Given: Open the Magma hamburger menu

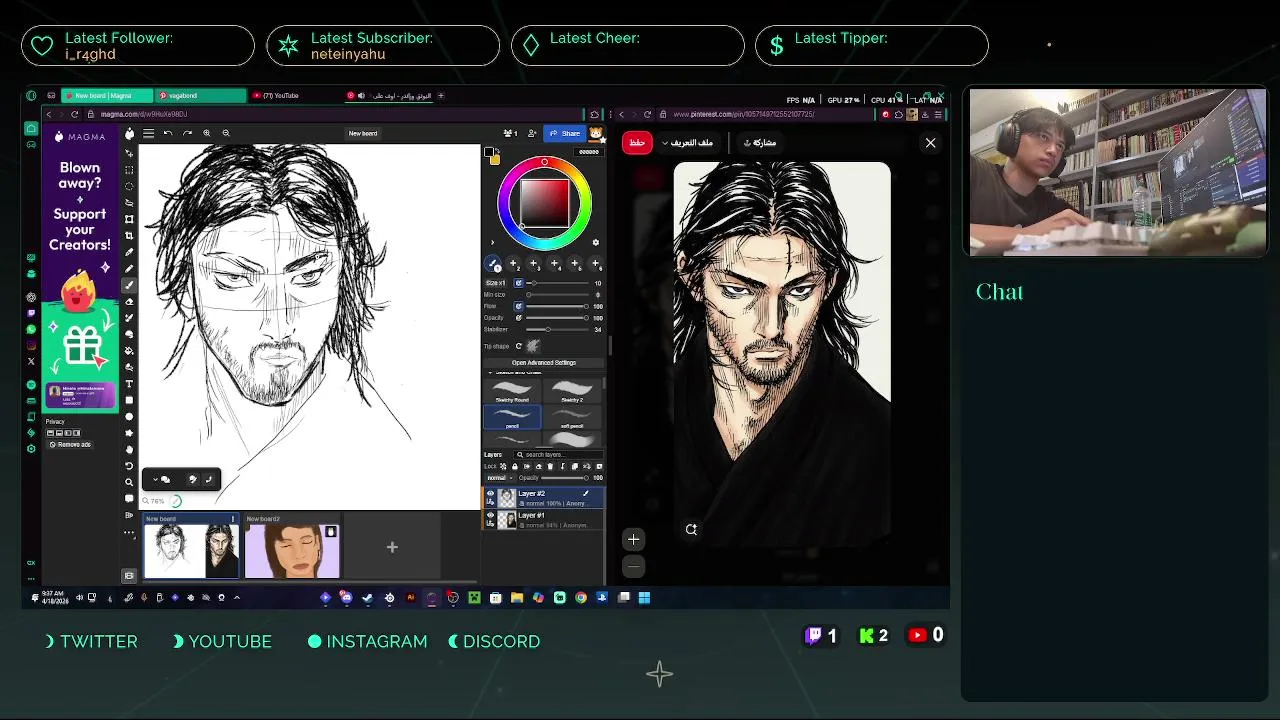Looking at the screenshot, I should tap(149, 133).
